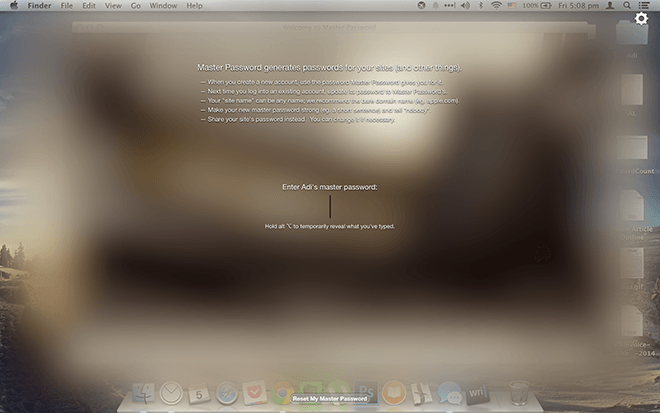The image size is (660, 413).
Task: Click the Fri 5:08 pm clock
Action: click(x=578, y=5)
